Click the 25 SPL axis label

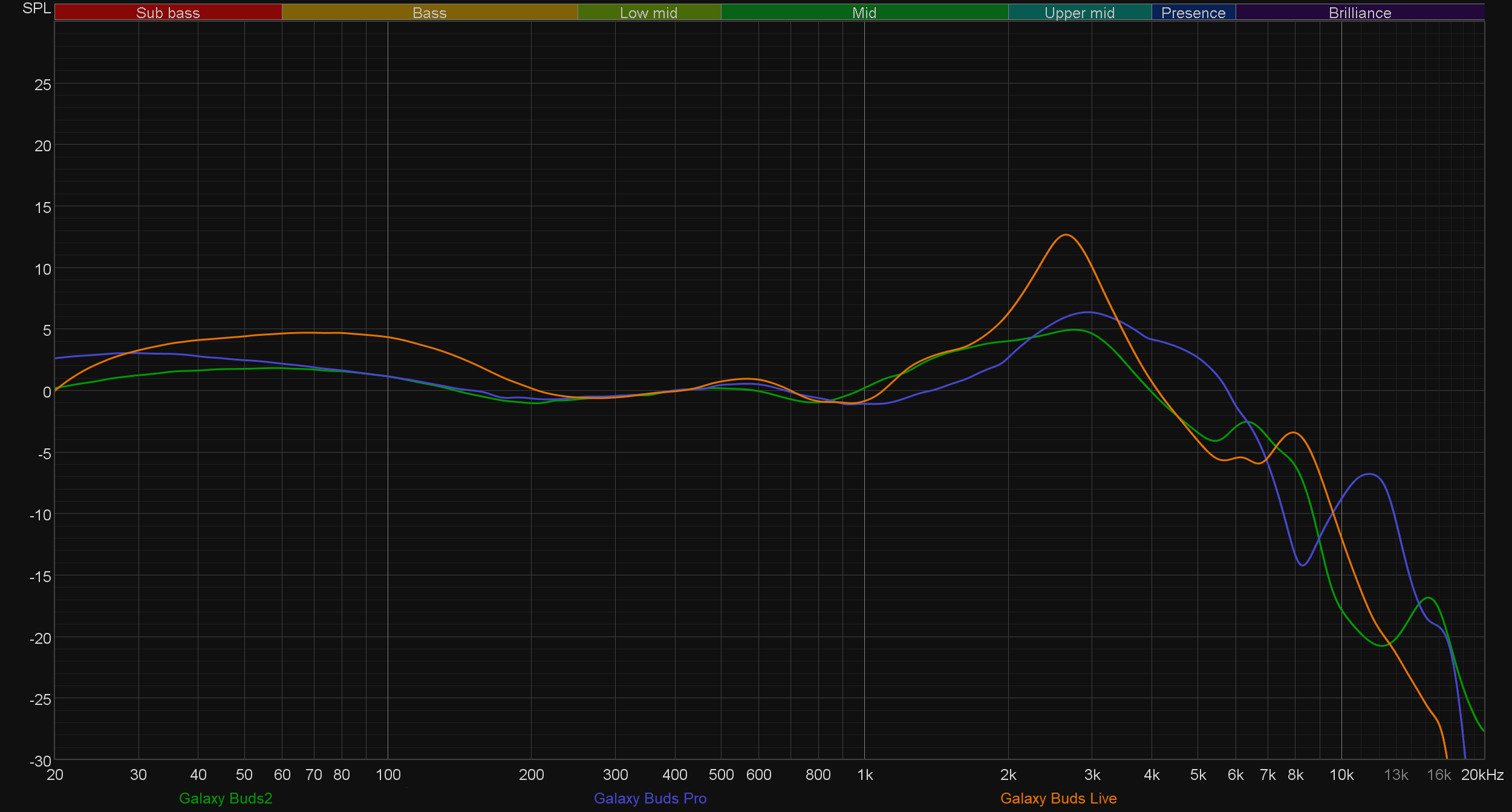43,85
